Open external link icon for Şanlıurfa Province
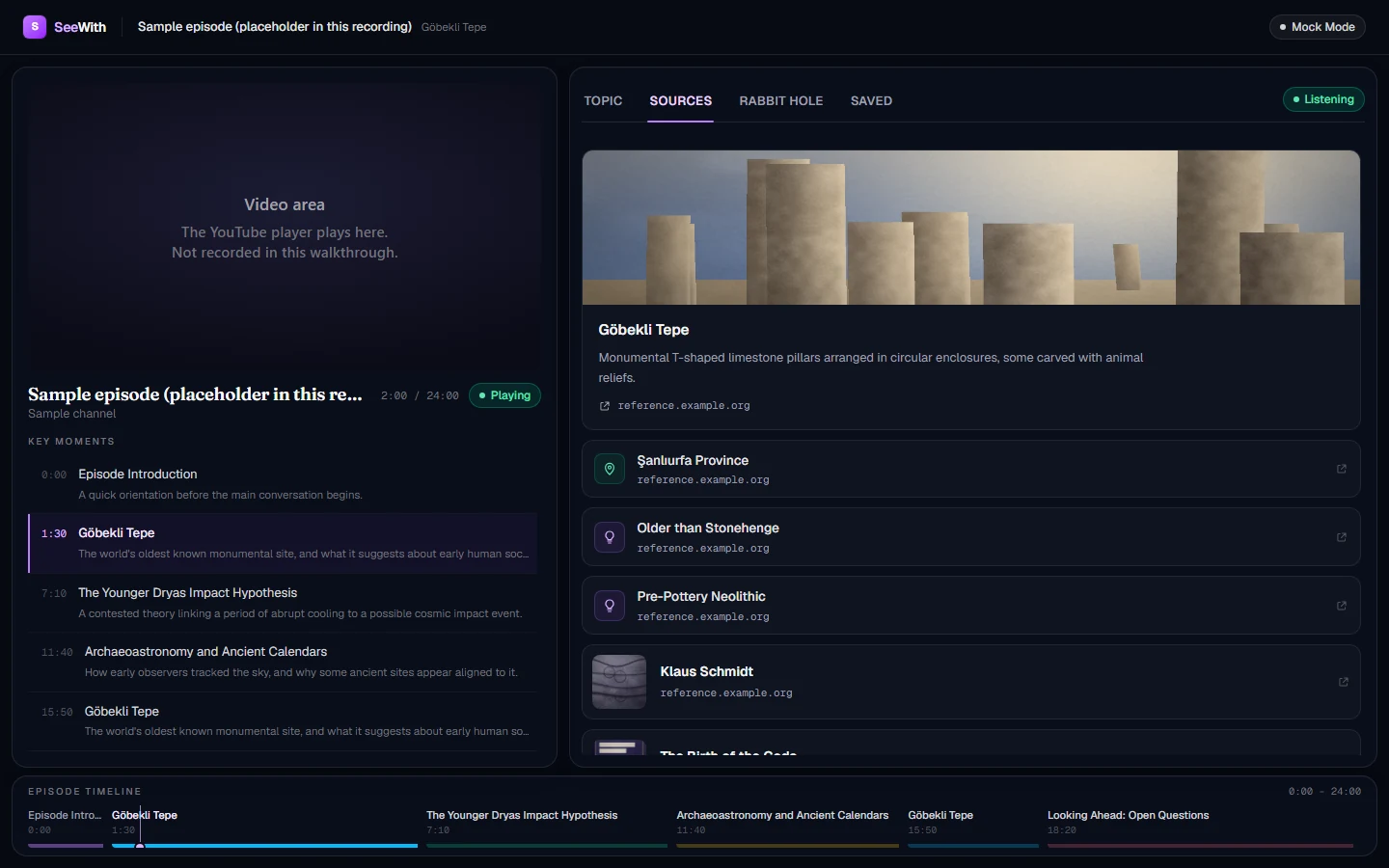This screenshot has height=868, width=1389. [x=1341, y=469]
